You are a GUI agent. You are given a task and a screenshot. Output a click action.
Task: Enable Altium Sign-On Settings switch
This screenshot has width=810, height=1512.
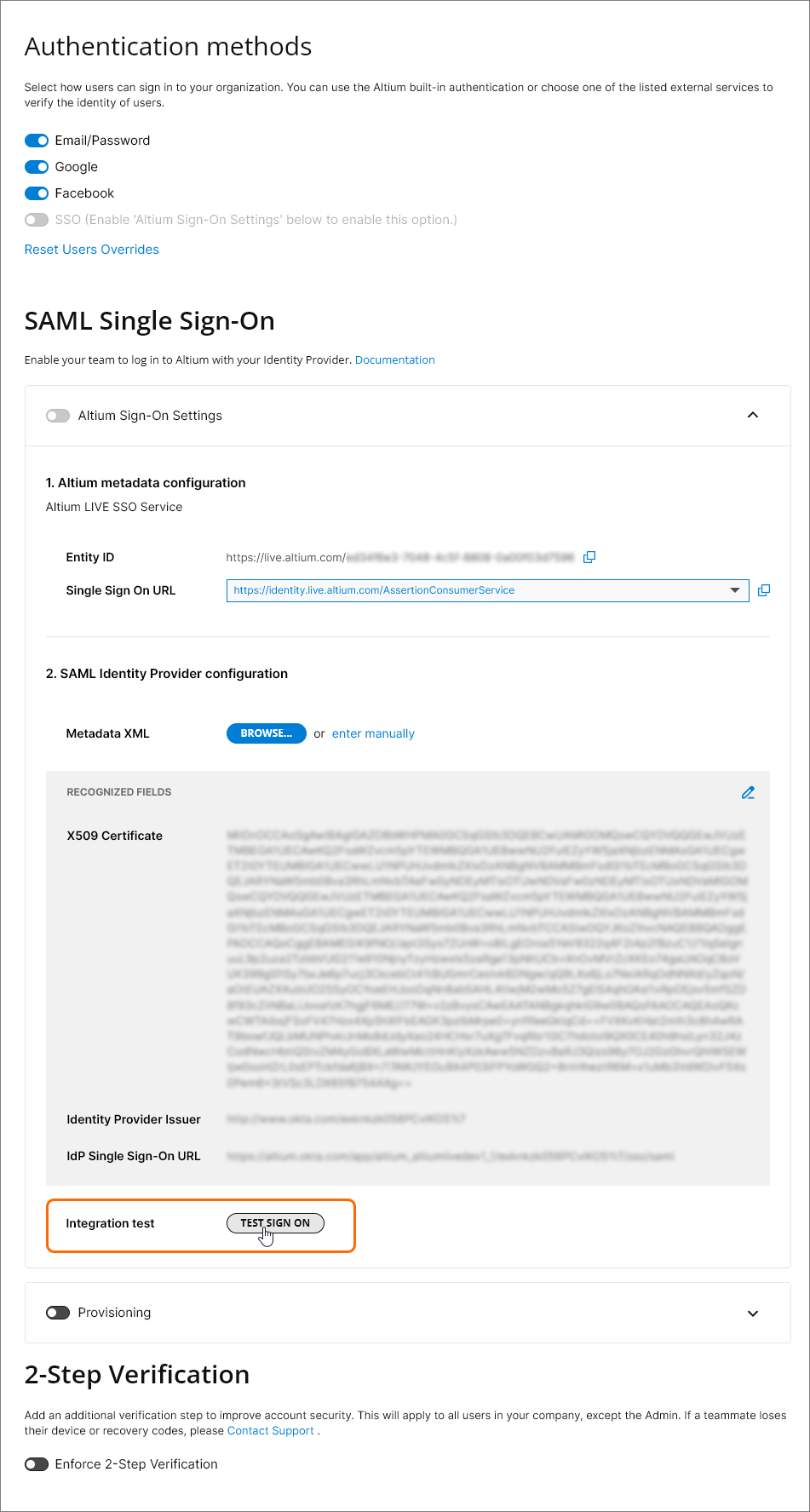coord(58,416)
